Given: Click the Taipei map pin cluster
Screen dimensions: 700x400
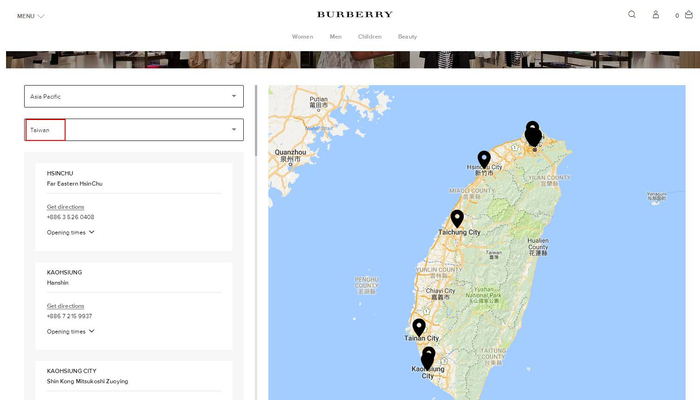Looking at the screenshot, I should click(533, 133).
